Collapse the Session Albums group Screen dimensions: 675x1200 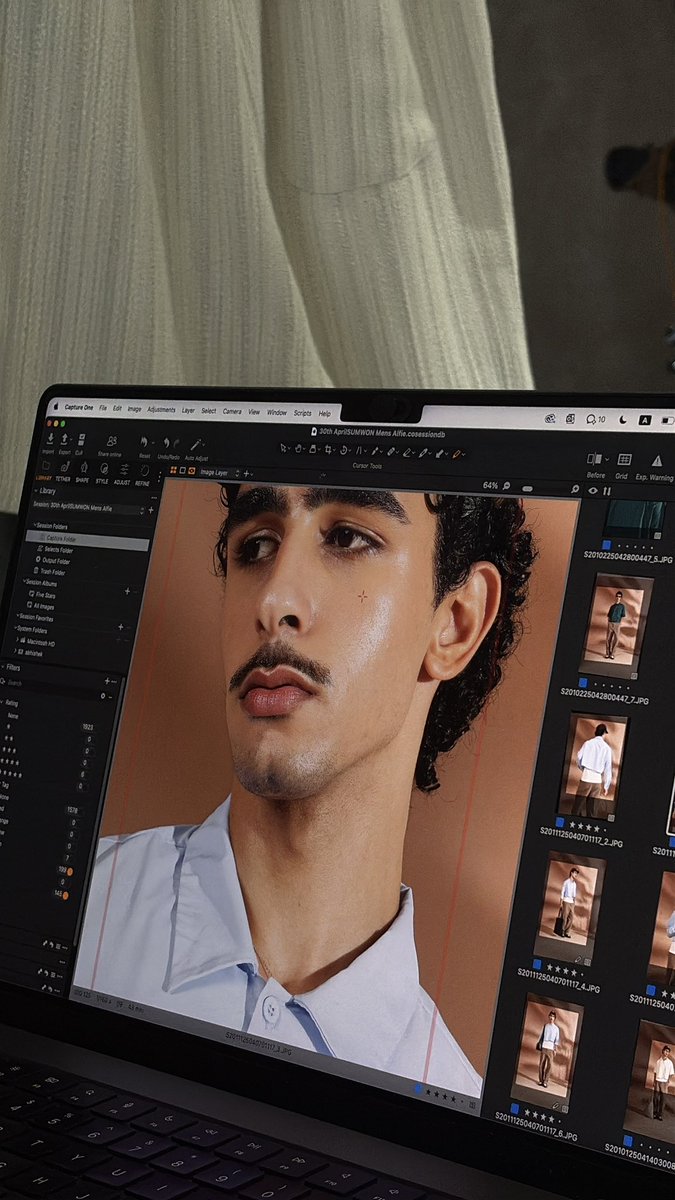(x=24, y=582)
